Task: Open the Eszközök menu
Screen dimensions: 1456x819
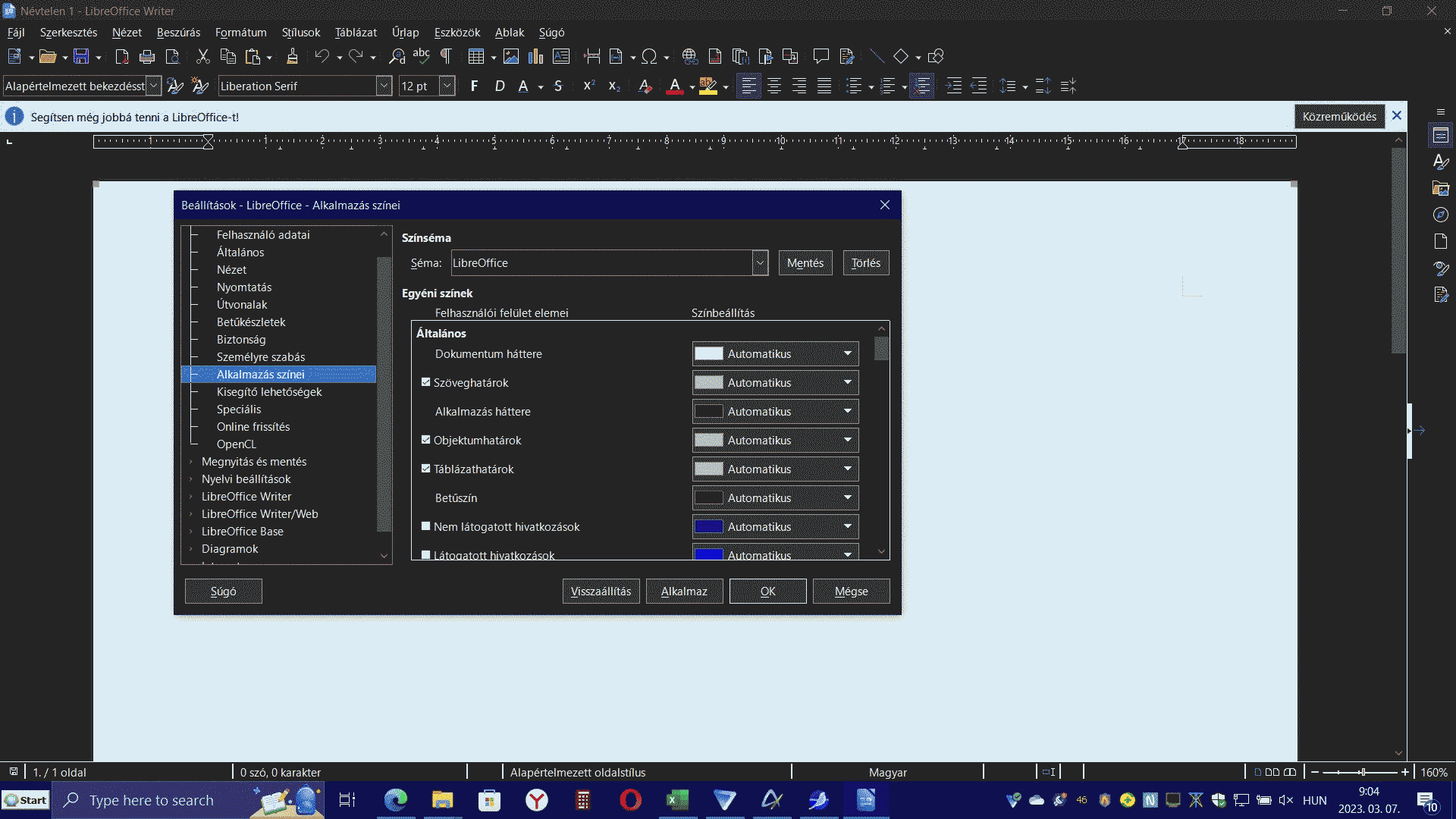Action: [457, 33]
